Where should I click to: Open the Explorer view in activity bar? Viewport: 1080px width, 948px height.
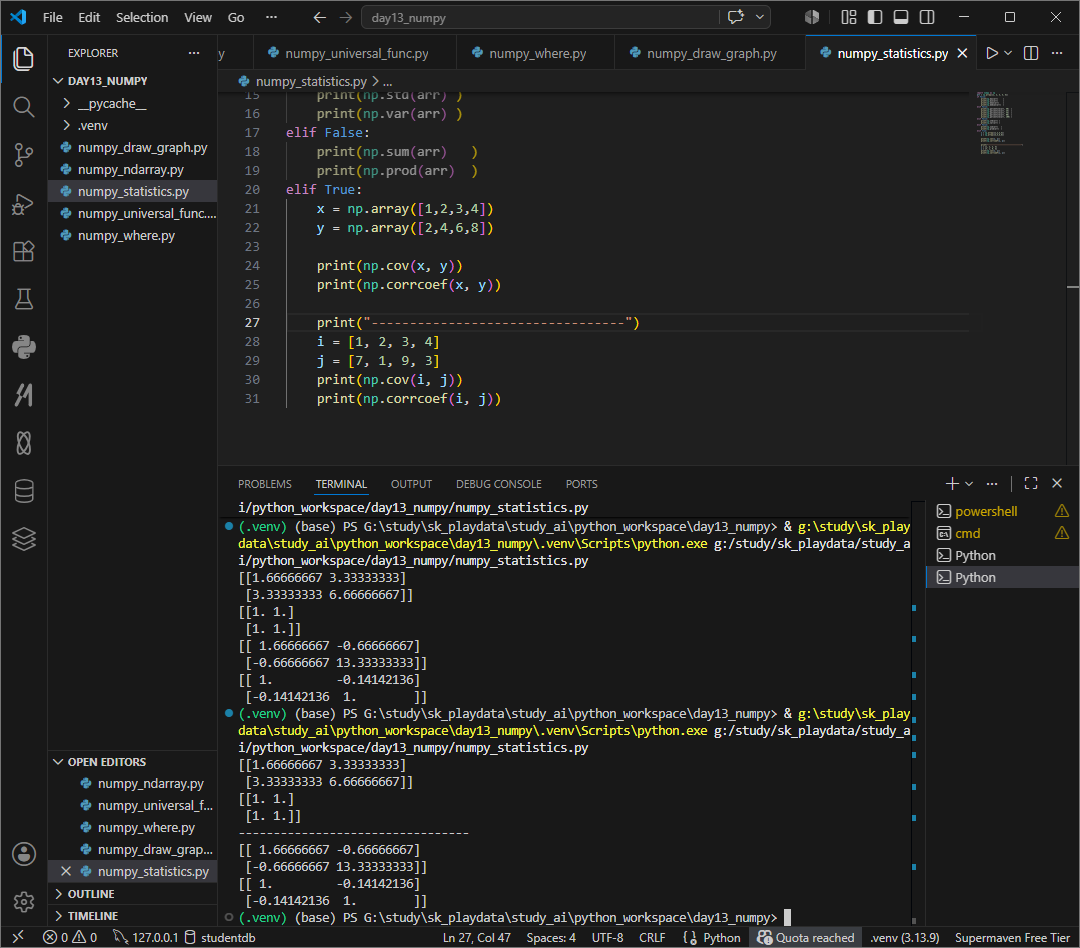click(23, 59)
